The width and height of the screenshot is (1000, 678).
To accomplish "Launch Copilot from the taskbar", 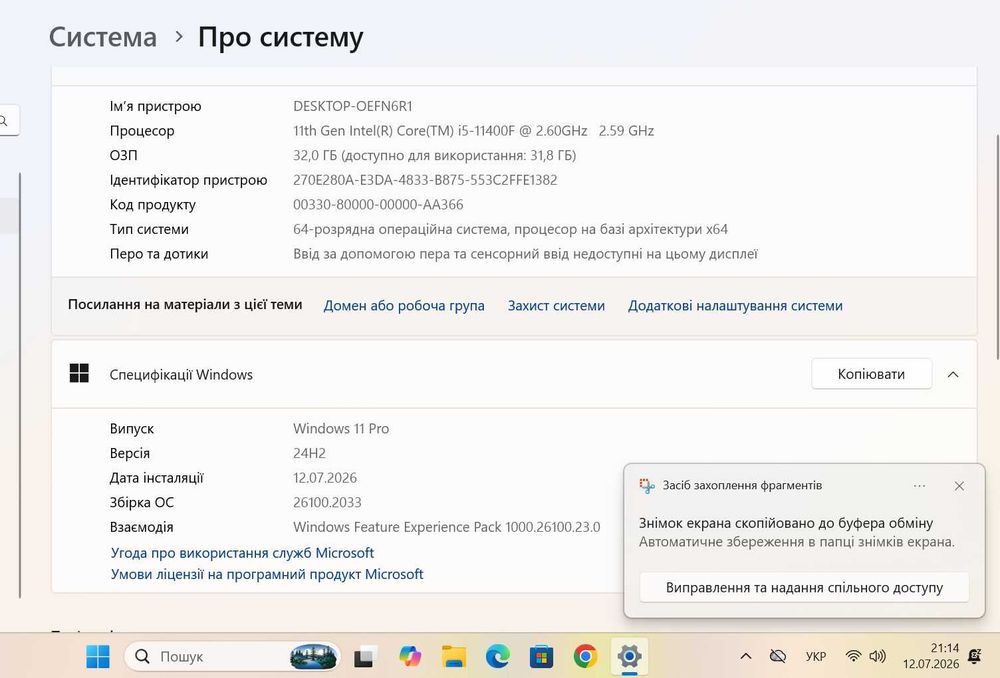I will 409,656.
